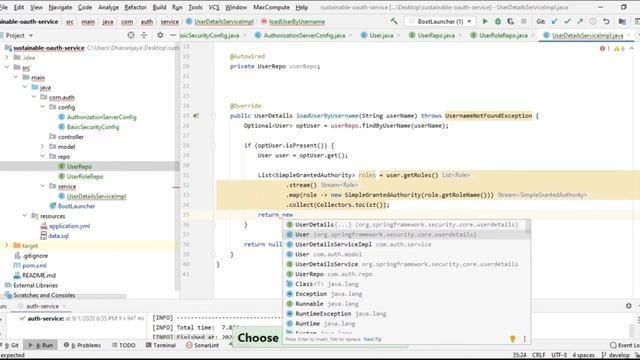
Task: Open data.sql in project tree
Action: (58, 236)
